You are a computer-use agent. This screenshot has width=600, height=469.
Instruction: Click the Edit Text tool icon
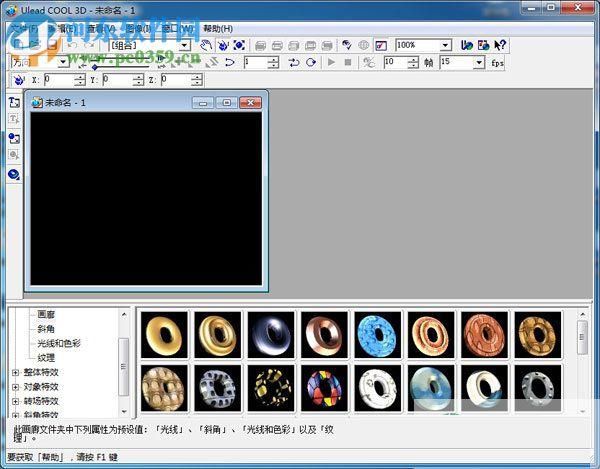click(x=14, y=120)
